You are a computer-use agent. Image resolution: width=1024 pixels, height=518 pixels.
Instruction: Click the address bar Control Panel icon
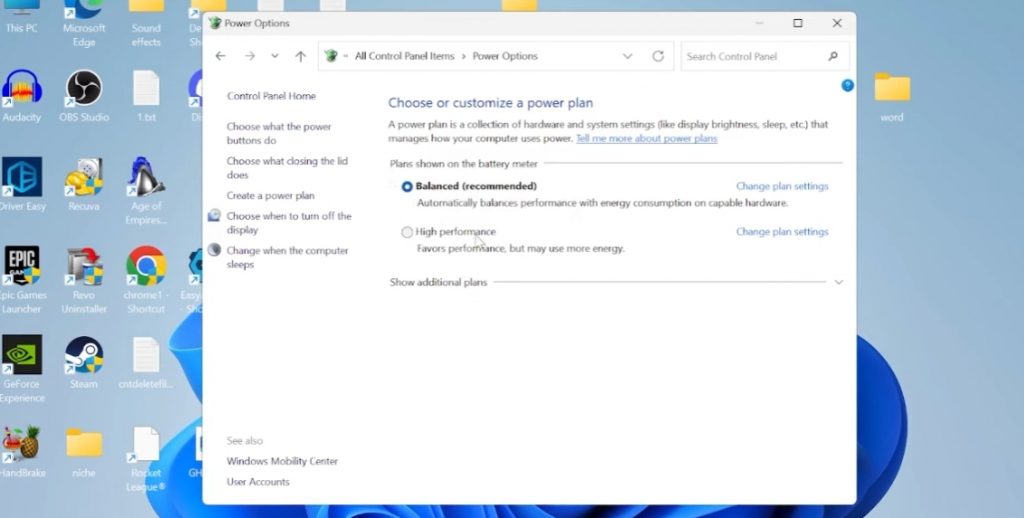[331, 56]
